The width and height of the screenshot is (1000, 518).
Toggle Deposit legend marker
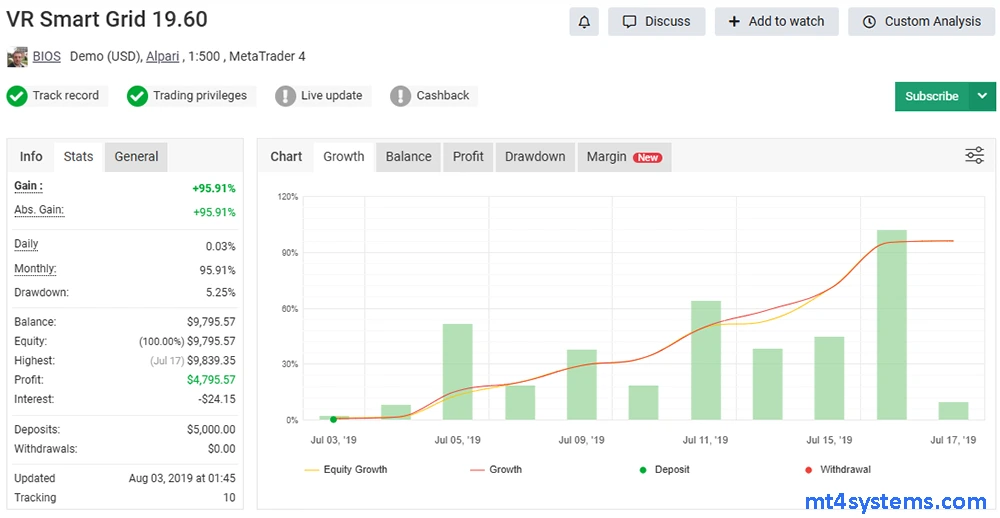pyautogui.click(x=660, y=469)
